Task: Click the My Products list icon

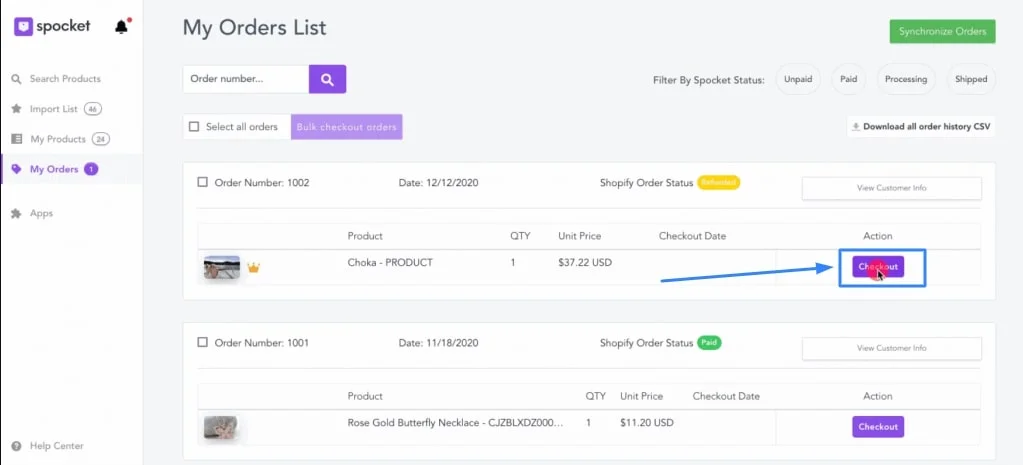Action: (16, 139)
